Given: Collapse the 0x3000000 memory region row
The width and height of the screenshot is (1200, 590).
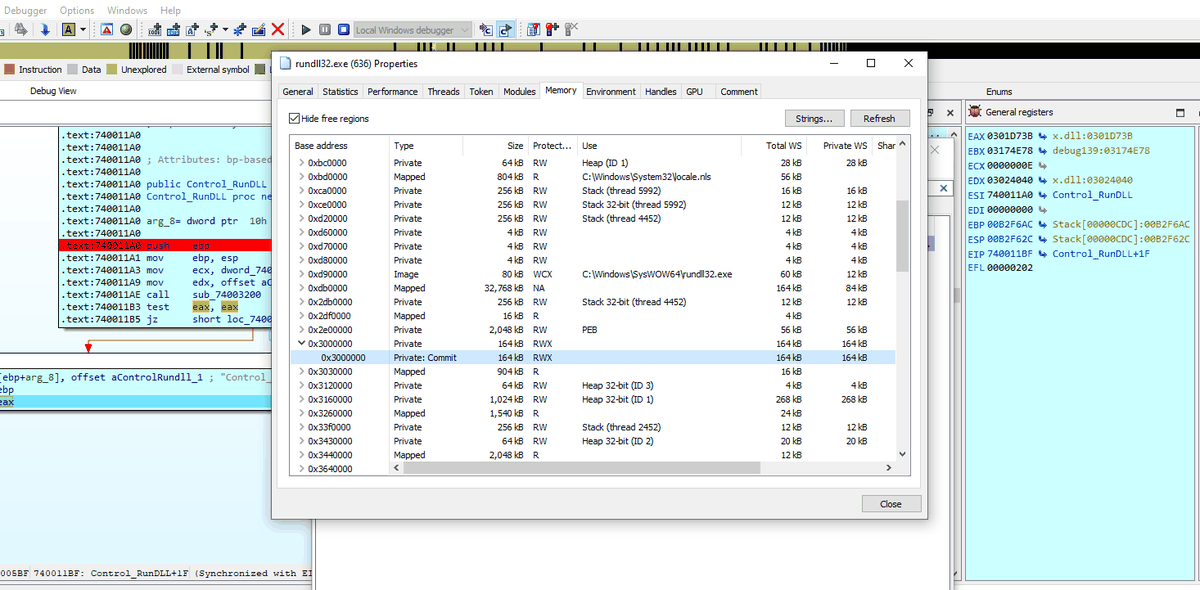Looking at the screenshot, I should click(x=301, y=343).
